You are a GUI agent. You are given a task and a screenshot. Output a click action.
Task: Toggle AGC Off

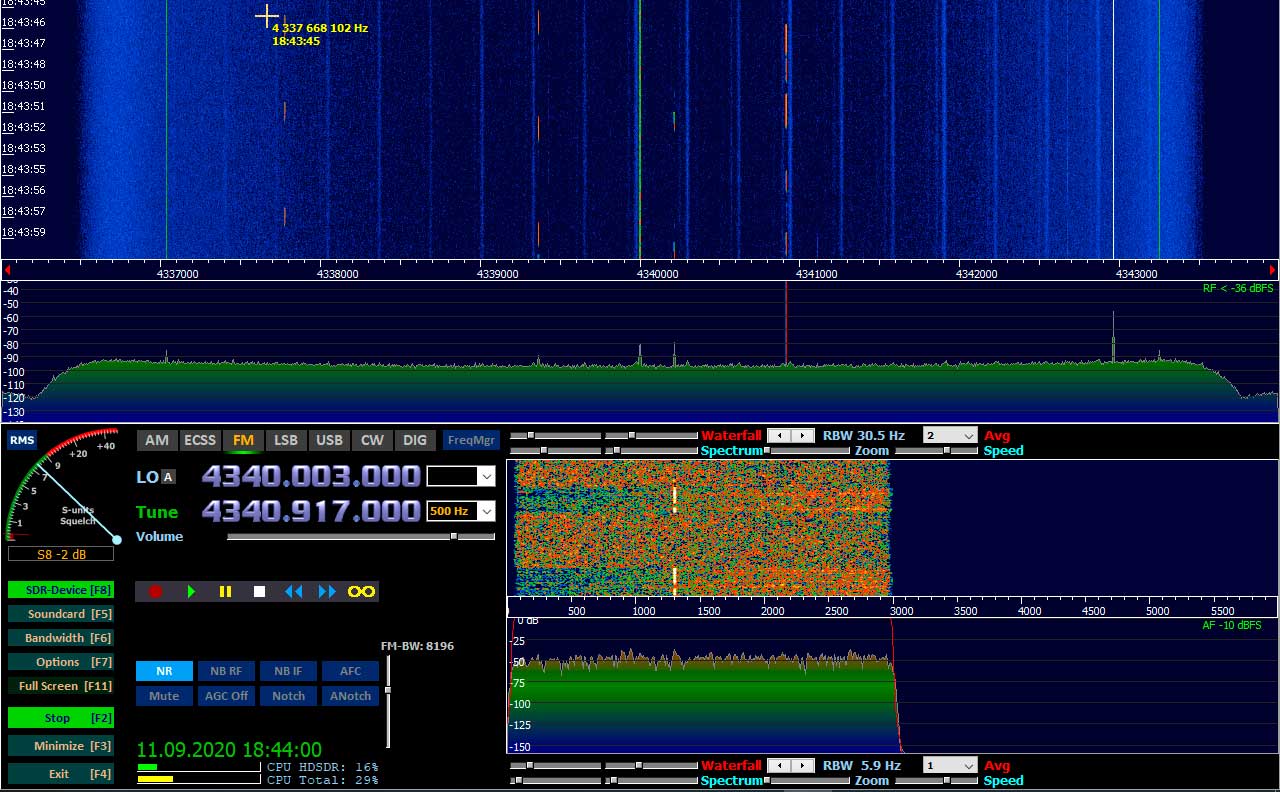coord(226,696)
